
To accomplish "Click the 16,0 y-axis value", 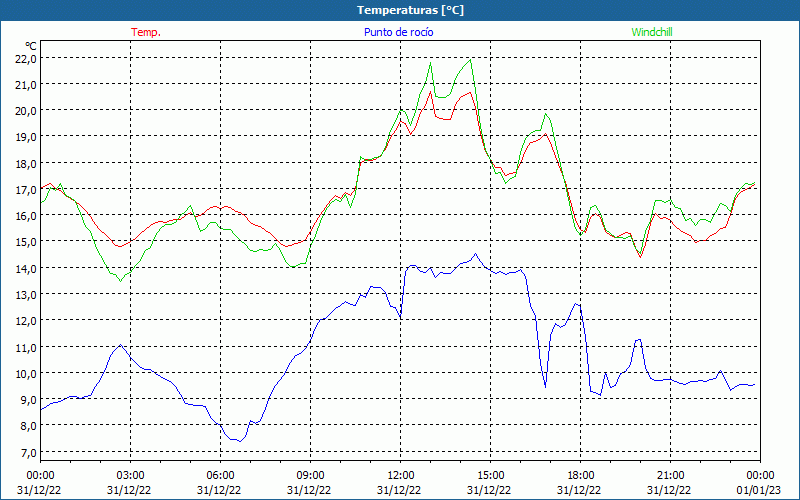I will coord(26,216).
